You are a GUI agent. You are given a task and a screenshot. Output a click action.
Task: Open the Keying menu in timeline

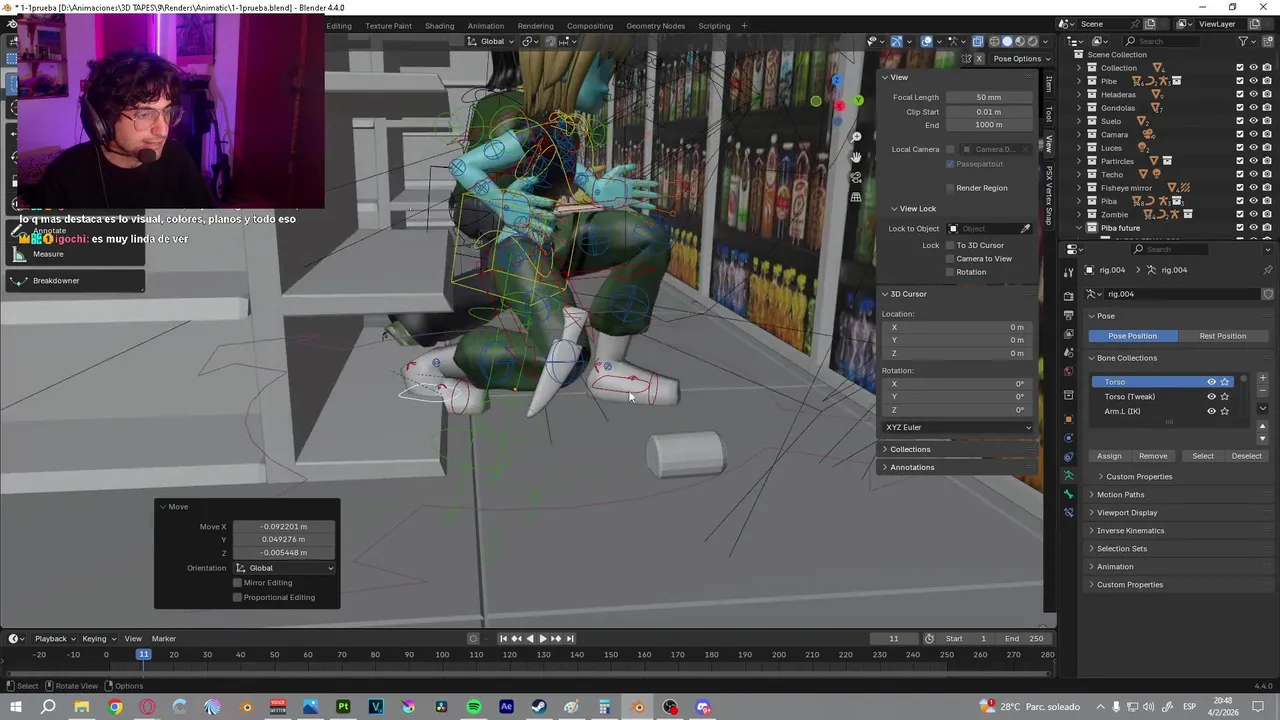(x=98, y=639)
